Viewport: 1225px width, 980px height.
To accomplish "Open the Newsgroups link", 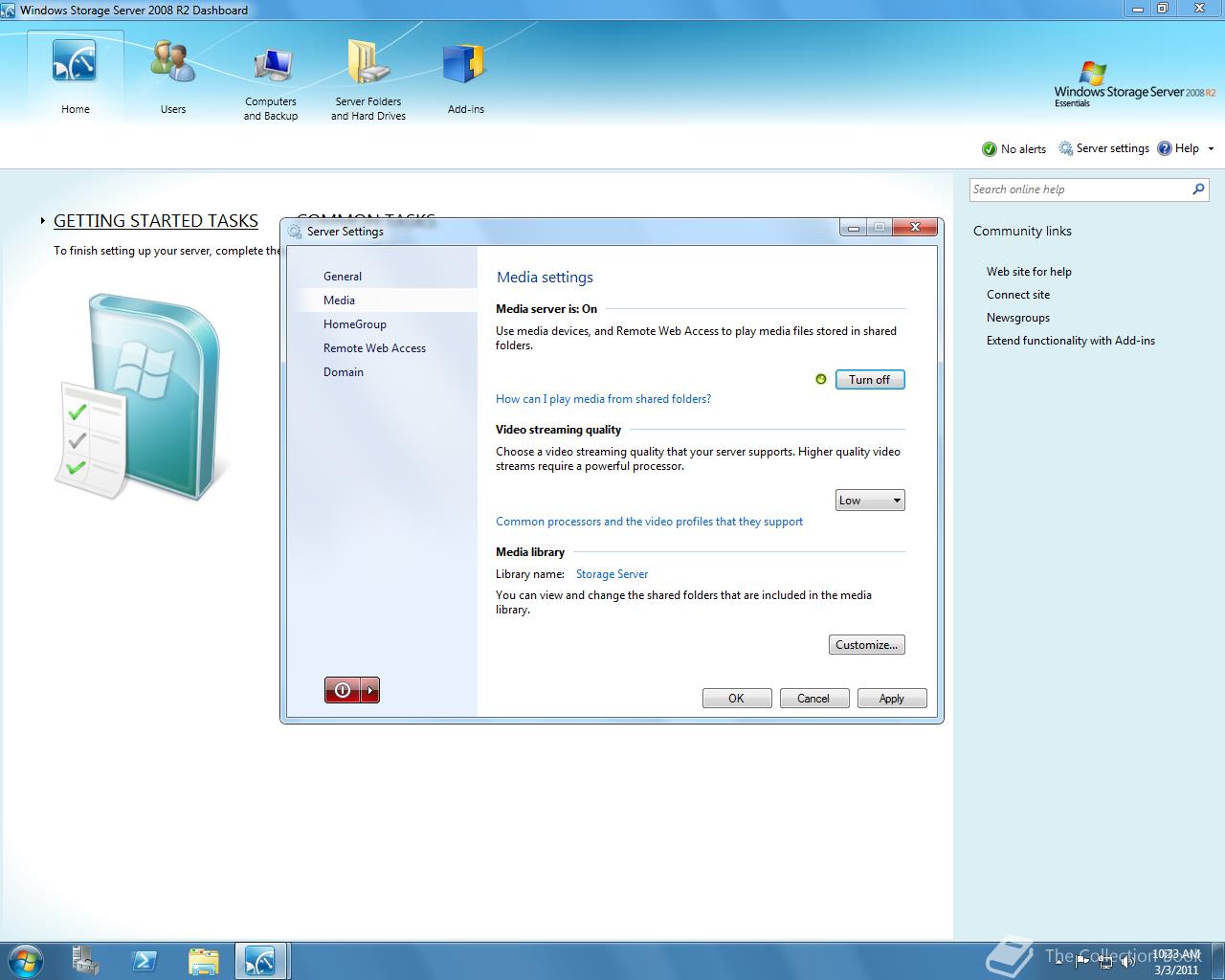I will click(x=1018, y=318).
